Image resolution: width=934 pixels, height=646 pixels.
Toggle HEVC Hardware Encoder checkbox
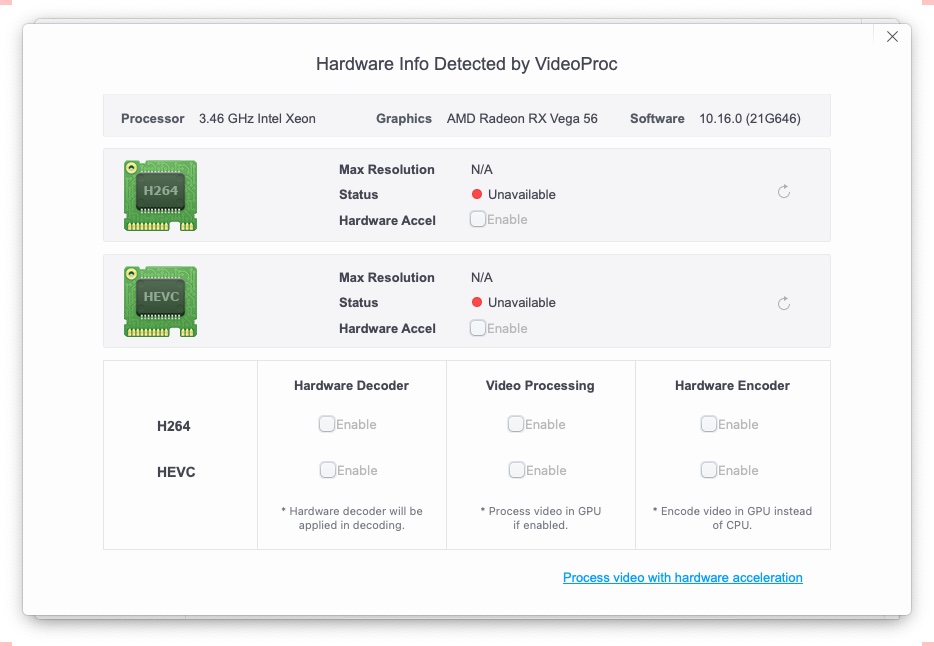pos(709,470)
